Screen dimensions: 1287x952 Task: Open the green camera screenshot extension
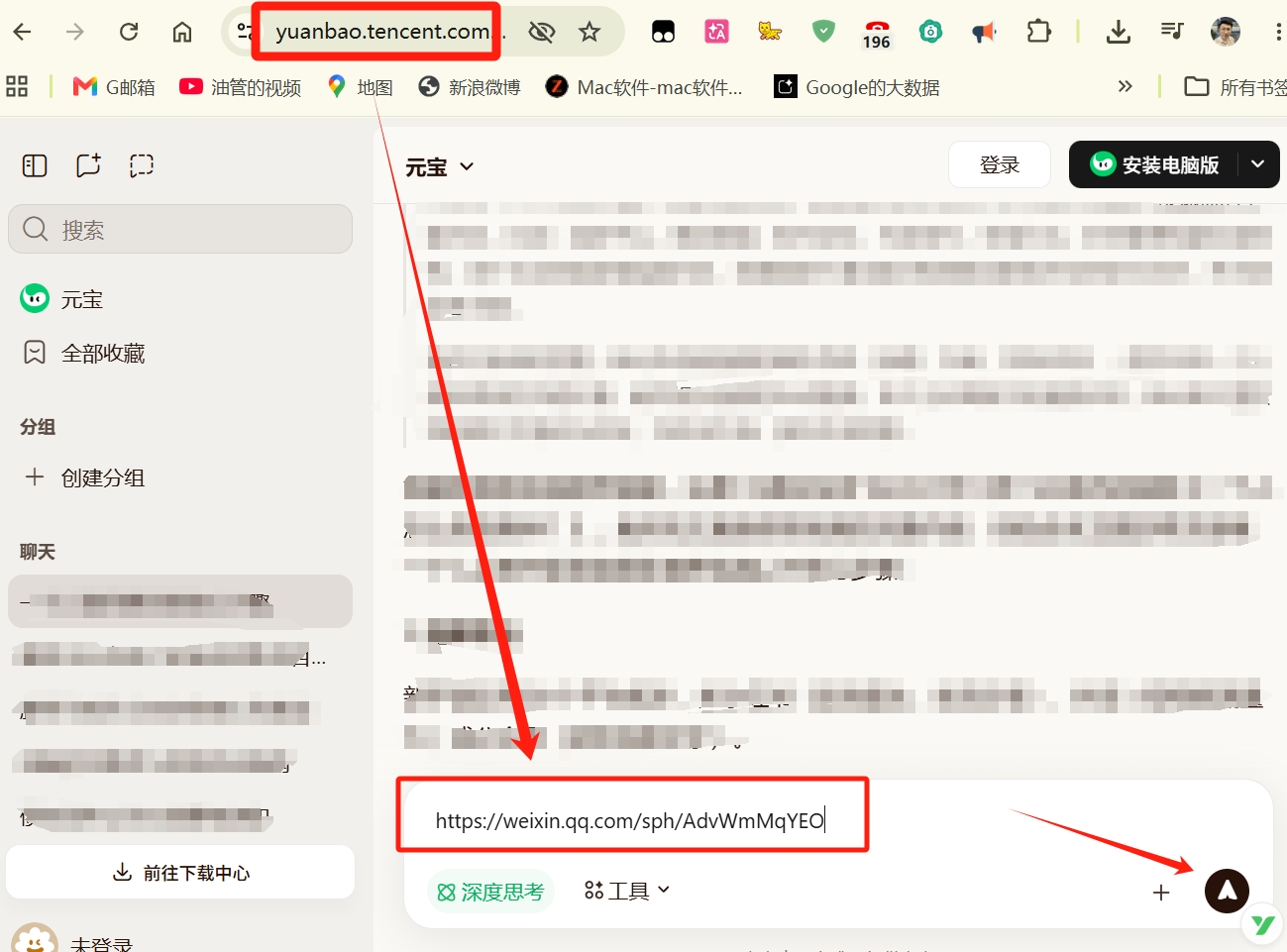pyautogui.click(x=930, y=32)
